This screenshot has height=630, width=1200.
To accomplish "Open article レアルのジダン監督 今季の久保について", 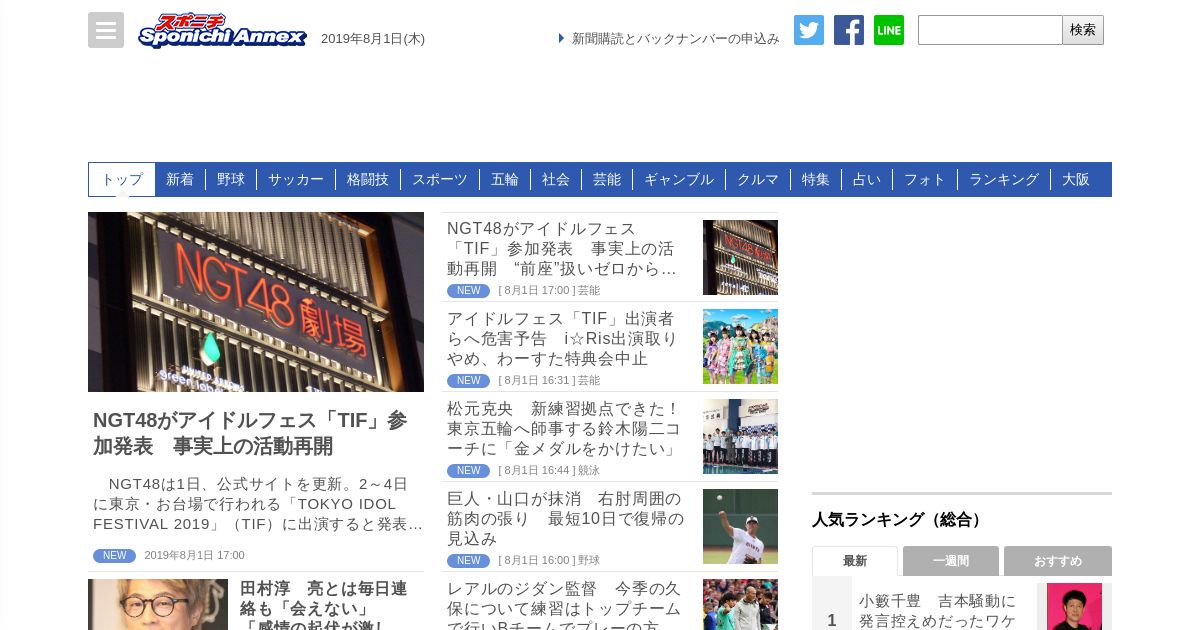I will (564, 605).
